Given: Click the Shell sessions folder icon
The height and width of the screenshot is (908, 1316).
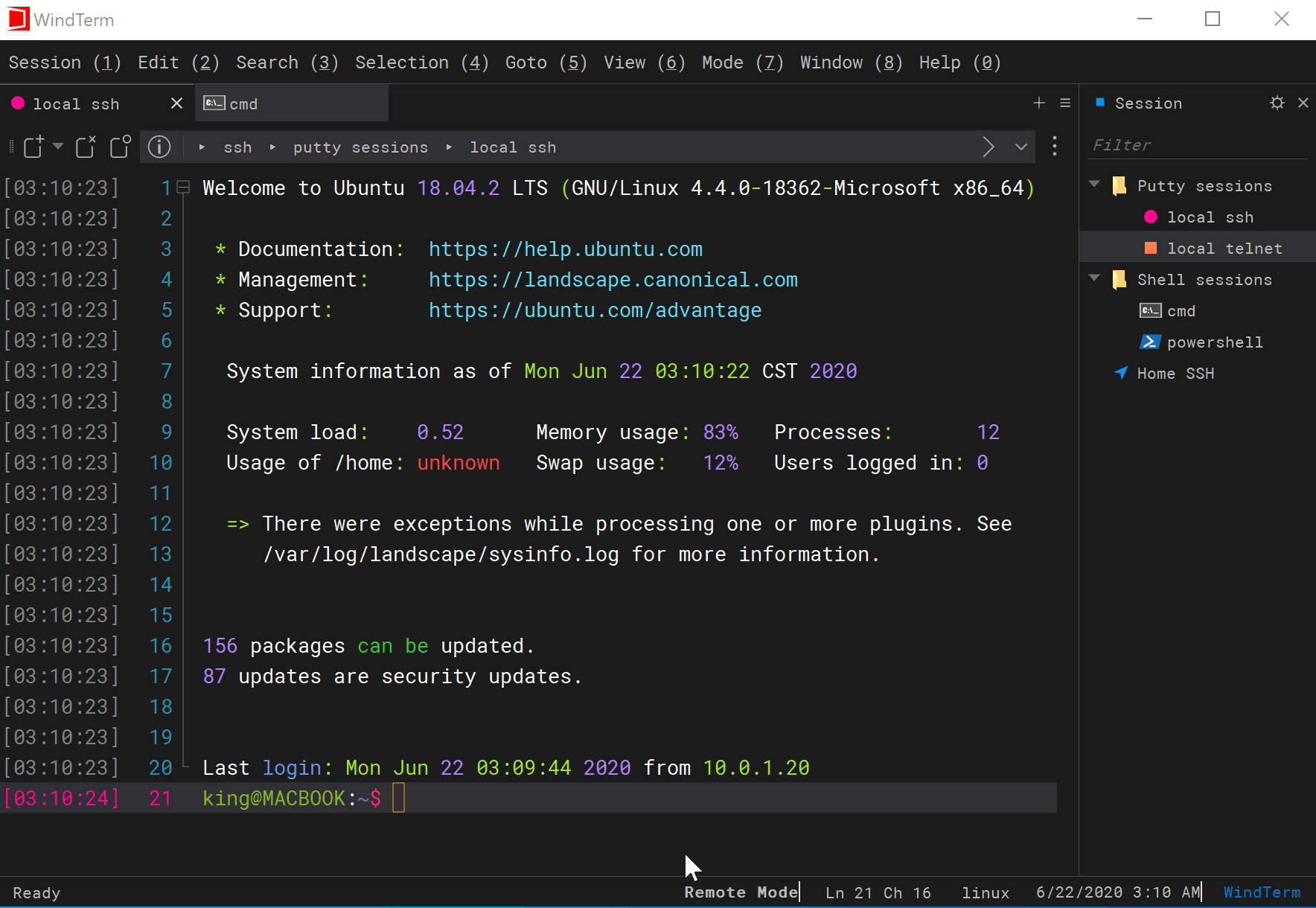Looking at the screenshot, I should pyautogui.click(x=1119, y=279).
